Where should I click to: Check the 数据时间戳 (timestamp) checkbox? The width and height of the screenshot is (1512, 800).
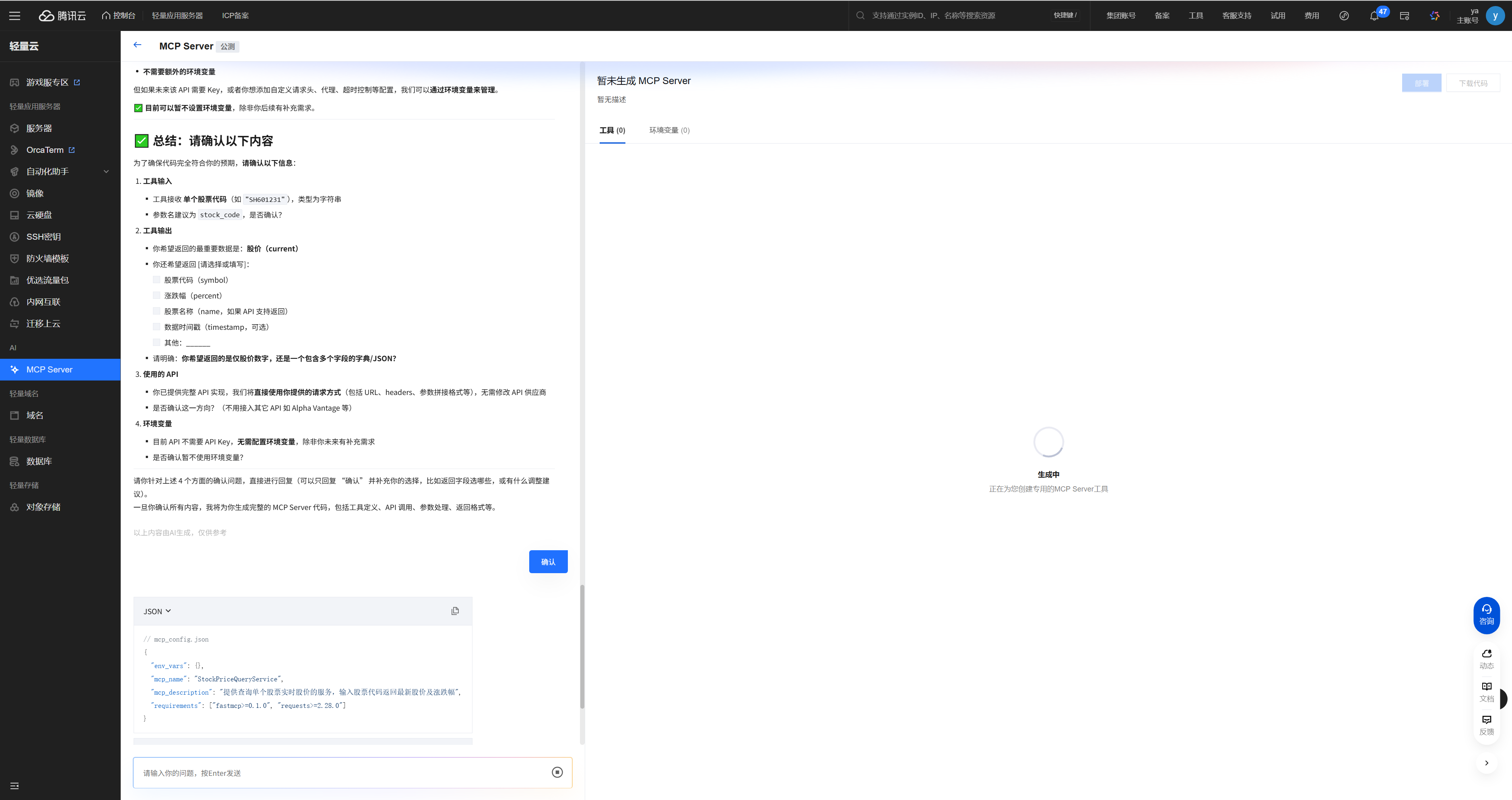156,327
